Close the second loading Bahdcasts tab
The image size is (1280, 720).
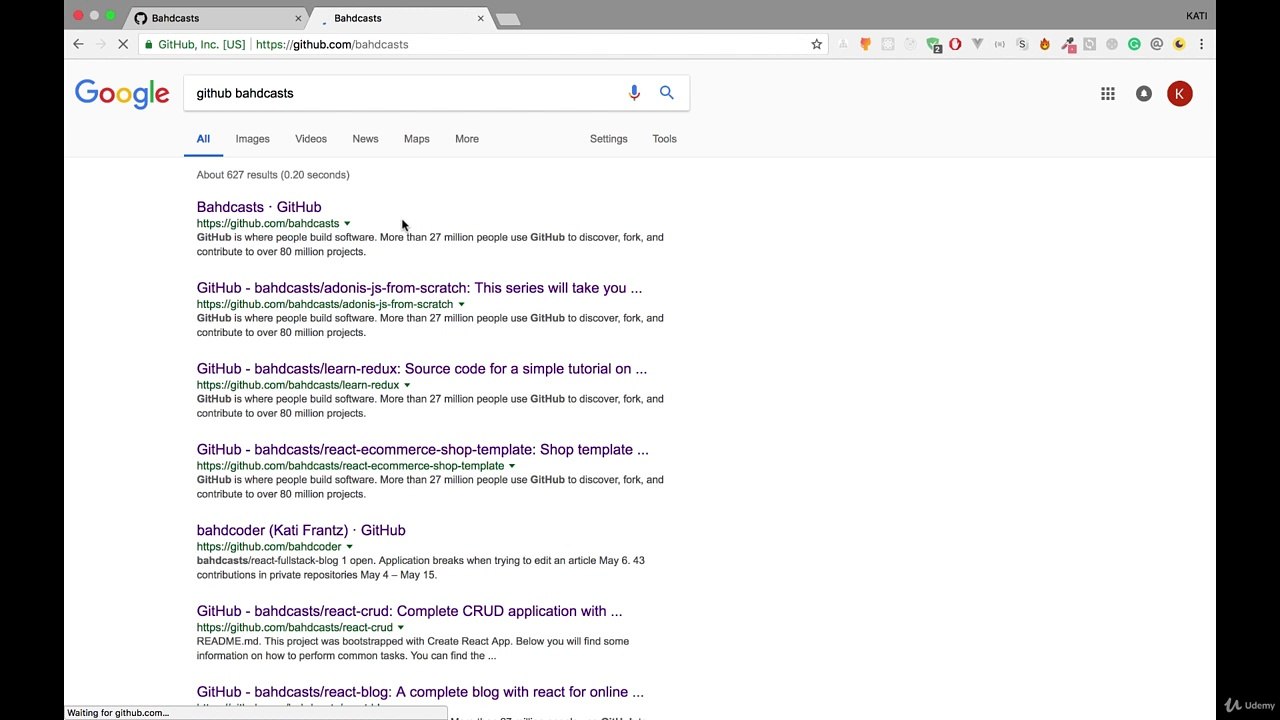[x=480, y=18]
